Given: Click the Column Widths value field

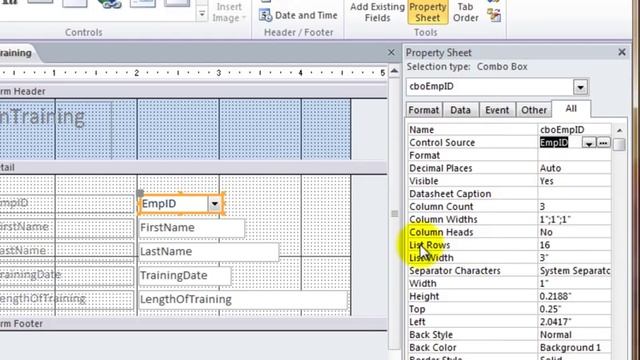Looking at the screenshot, I should pyautogui.click(x=574, y=219).
